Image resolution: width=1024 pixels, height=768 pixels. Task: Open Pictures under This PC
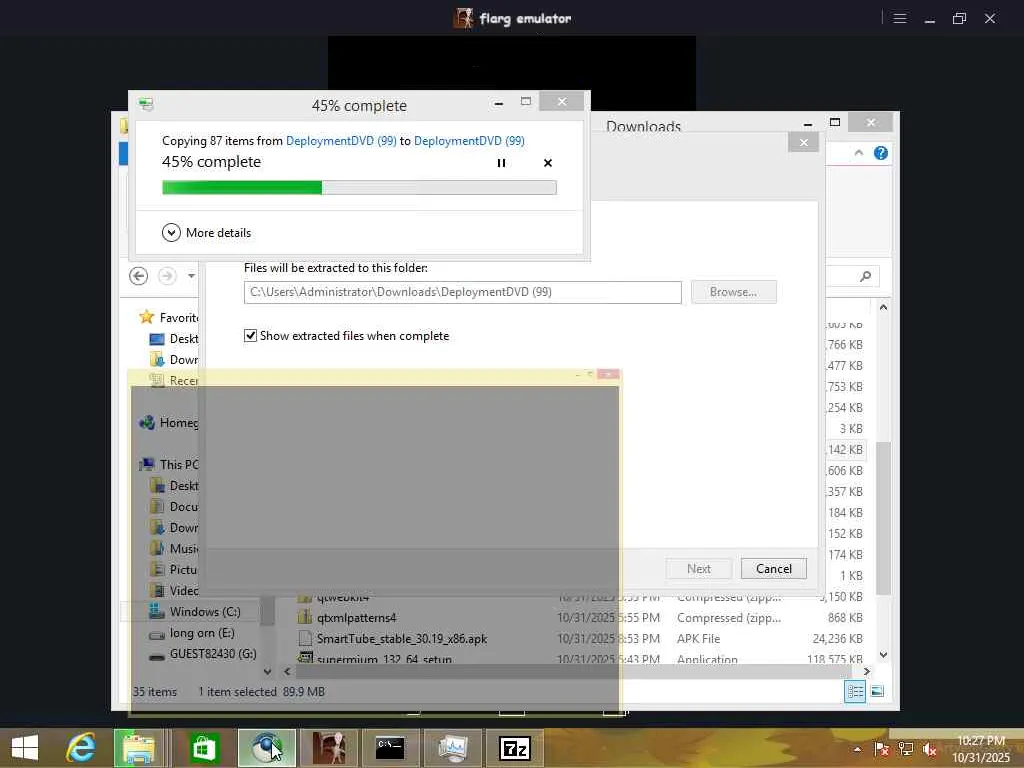[174, 569]
